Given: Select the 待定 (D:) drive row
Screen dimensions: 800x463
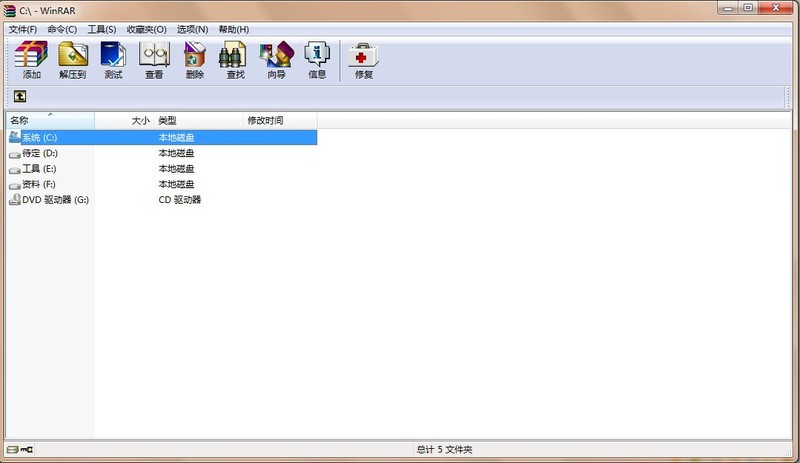Looking at the screenshot, I should [162, 153].
